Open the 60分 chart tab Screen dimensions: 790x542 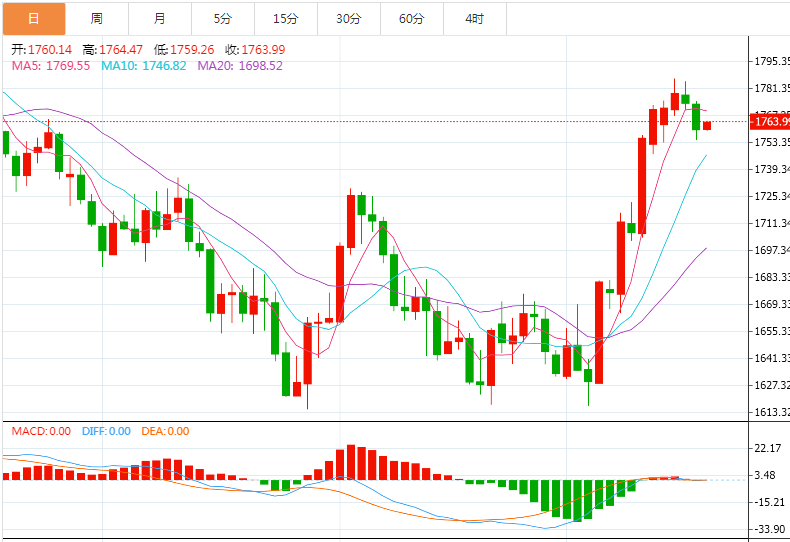pos(412,19)
